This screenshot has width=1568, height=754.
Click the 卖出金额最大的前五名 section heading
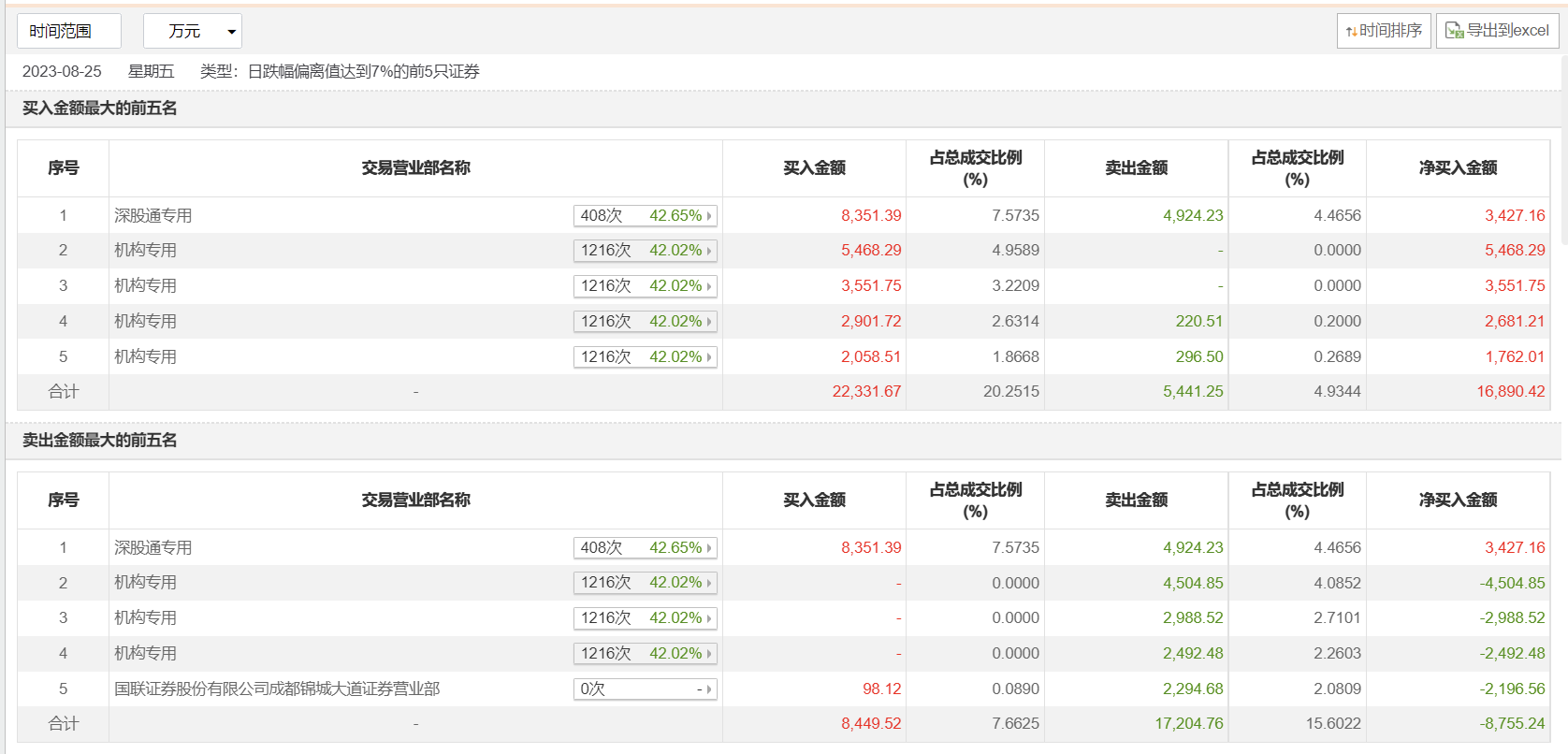pyautogui.click(x=100, y=441)
